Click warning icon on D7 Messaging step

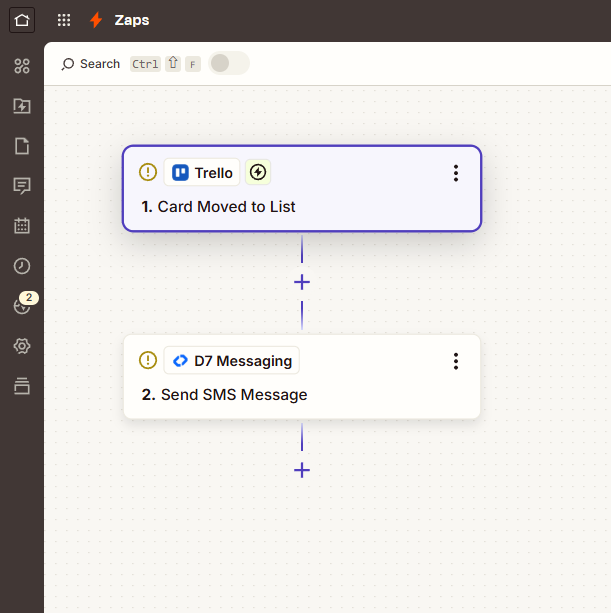pos(148,360)
